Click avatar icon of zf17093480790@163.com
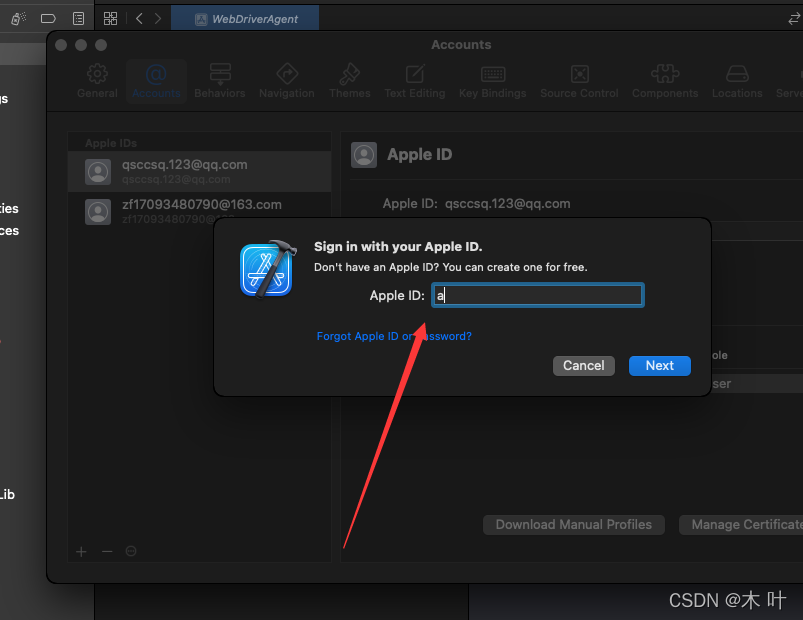Viewport: 803px width, 620px height. coord(98,212)
